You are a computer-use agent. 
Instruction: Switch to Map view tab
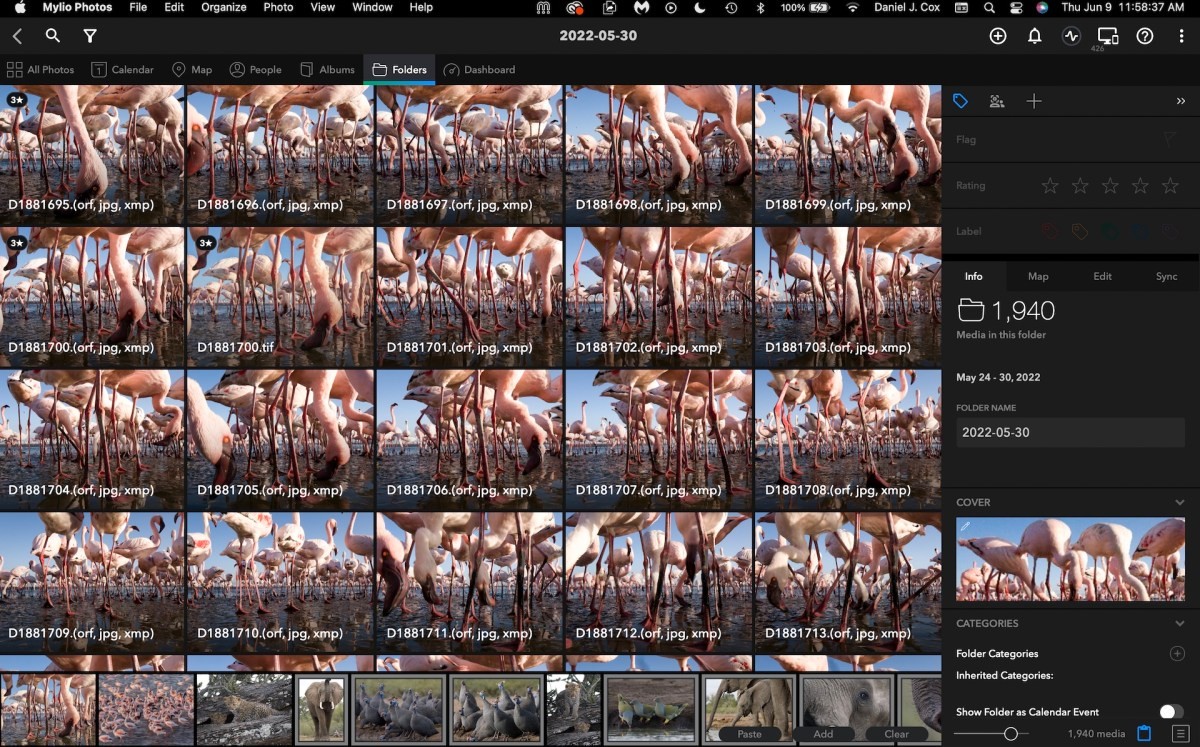coord(192,70)
